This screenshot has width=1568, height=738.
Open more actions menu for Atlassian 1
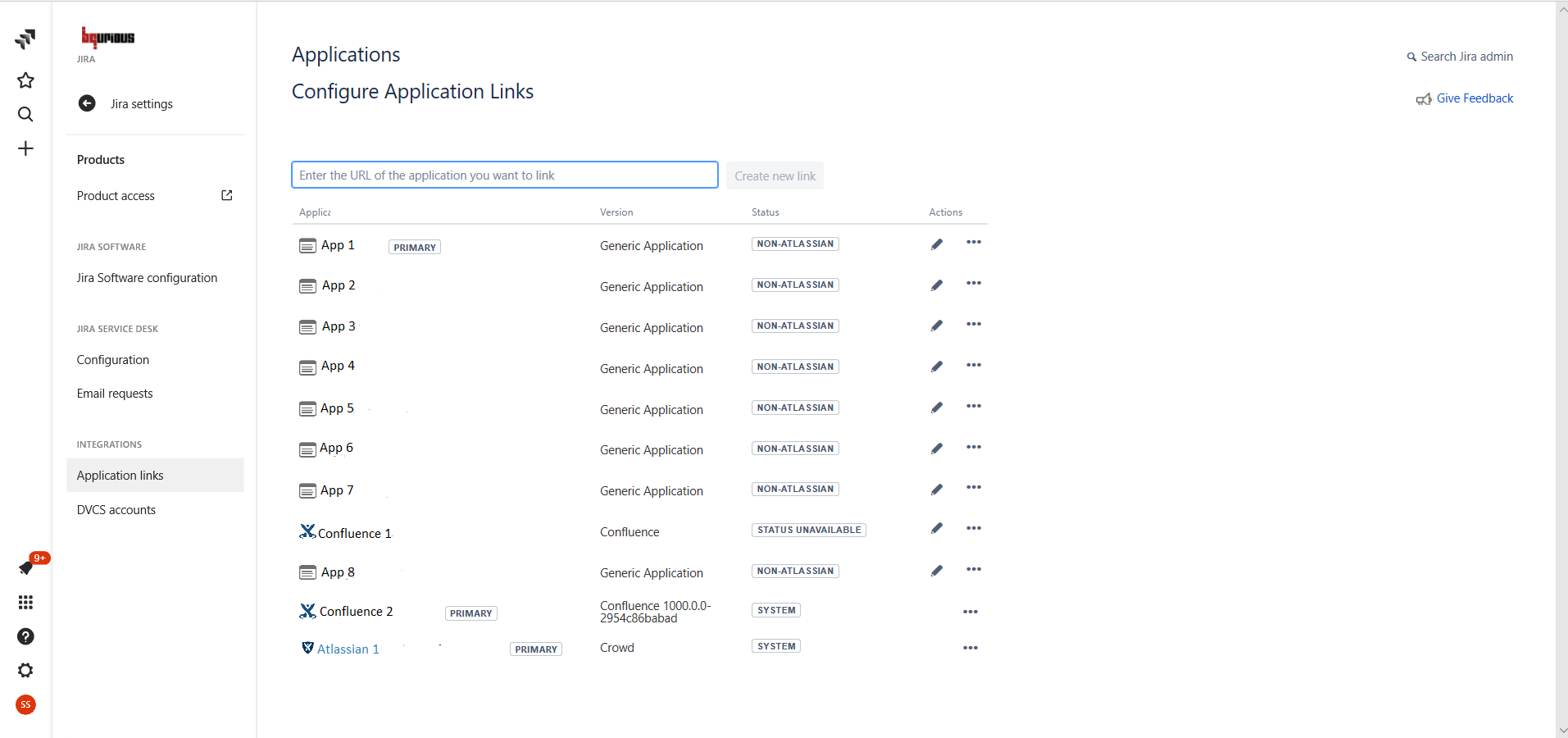(x=970, y=648)
